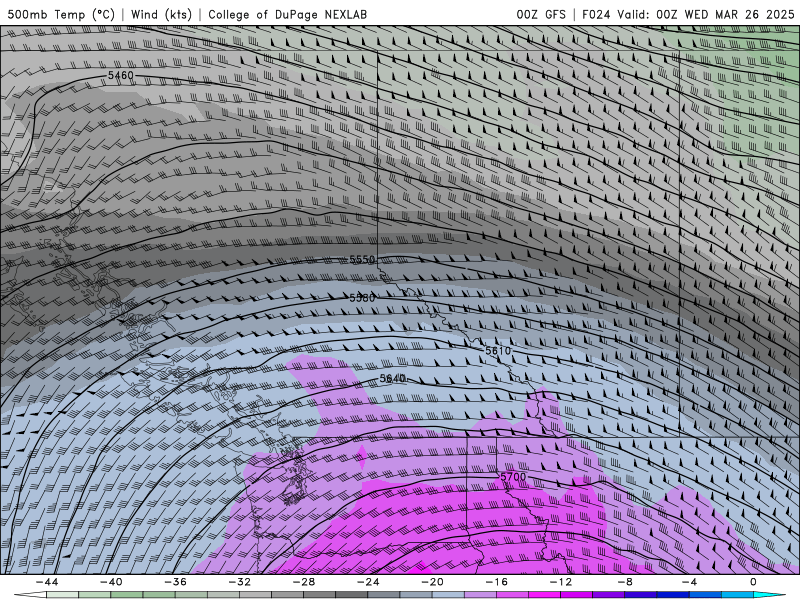Click the -40 colorbar tick label
Screen dimensions: 800x600
[x=111, y=582]
